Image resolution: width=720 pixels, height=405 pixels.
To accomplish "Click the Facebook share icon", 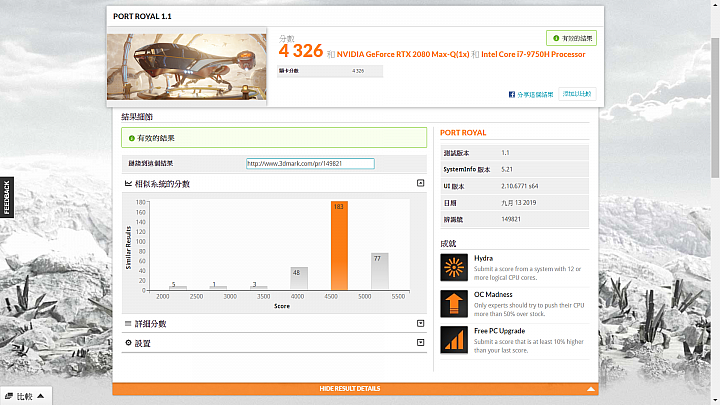I will tap(512, 94).
